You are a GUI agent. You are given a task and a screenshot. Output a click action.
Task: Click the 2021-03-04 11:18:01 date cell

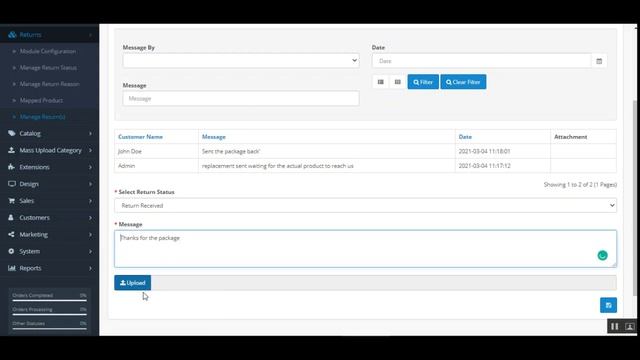pyautogui.click(x=502, y=151)
